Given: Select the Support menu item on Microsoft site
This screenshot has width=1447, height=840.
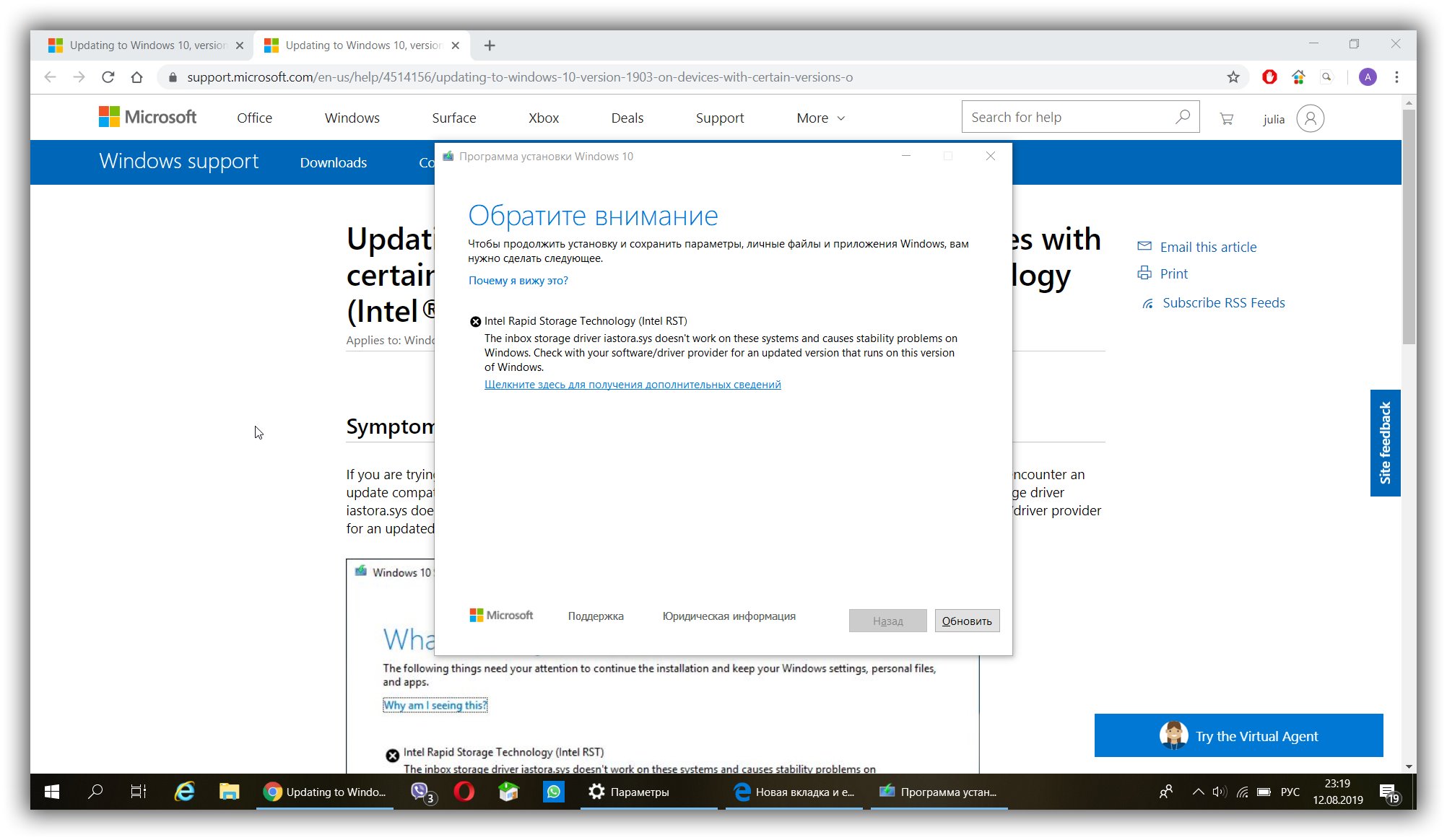Looking at the screenshot, I should (x=720, y=117).
